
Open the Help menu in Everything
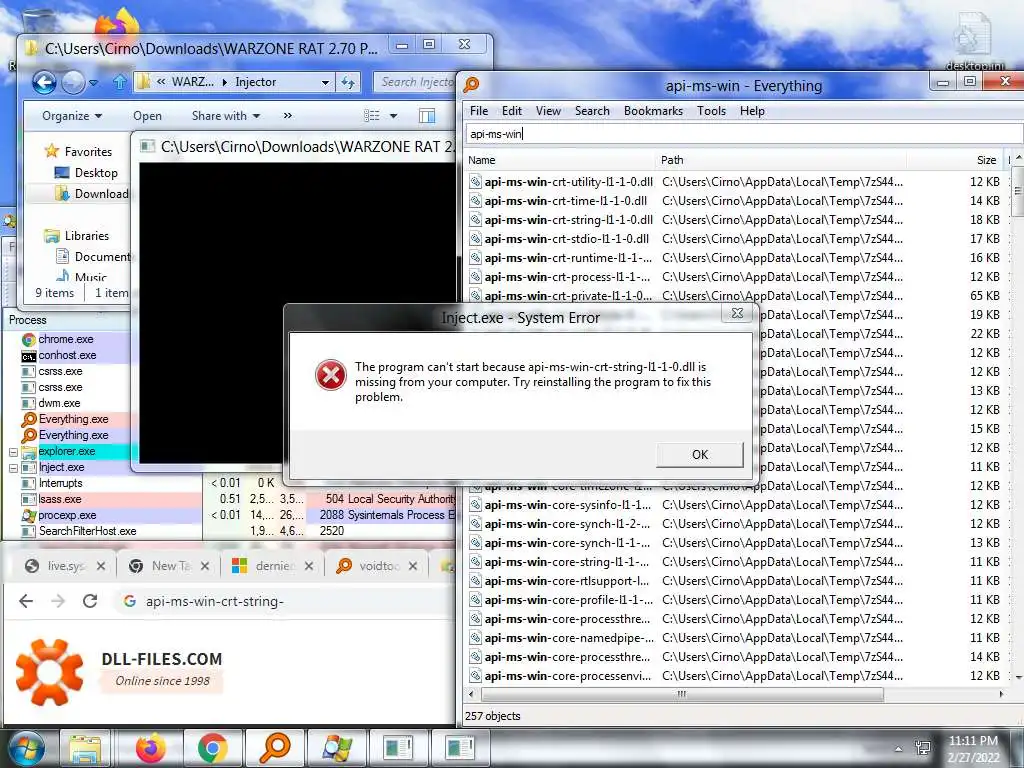(x=752, y=111)
